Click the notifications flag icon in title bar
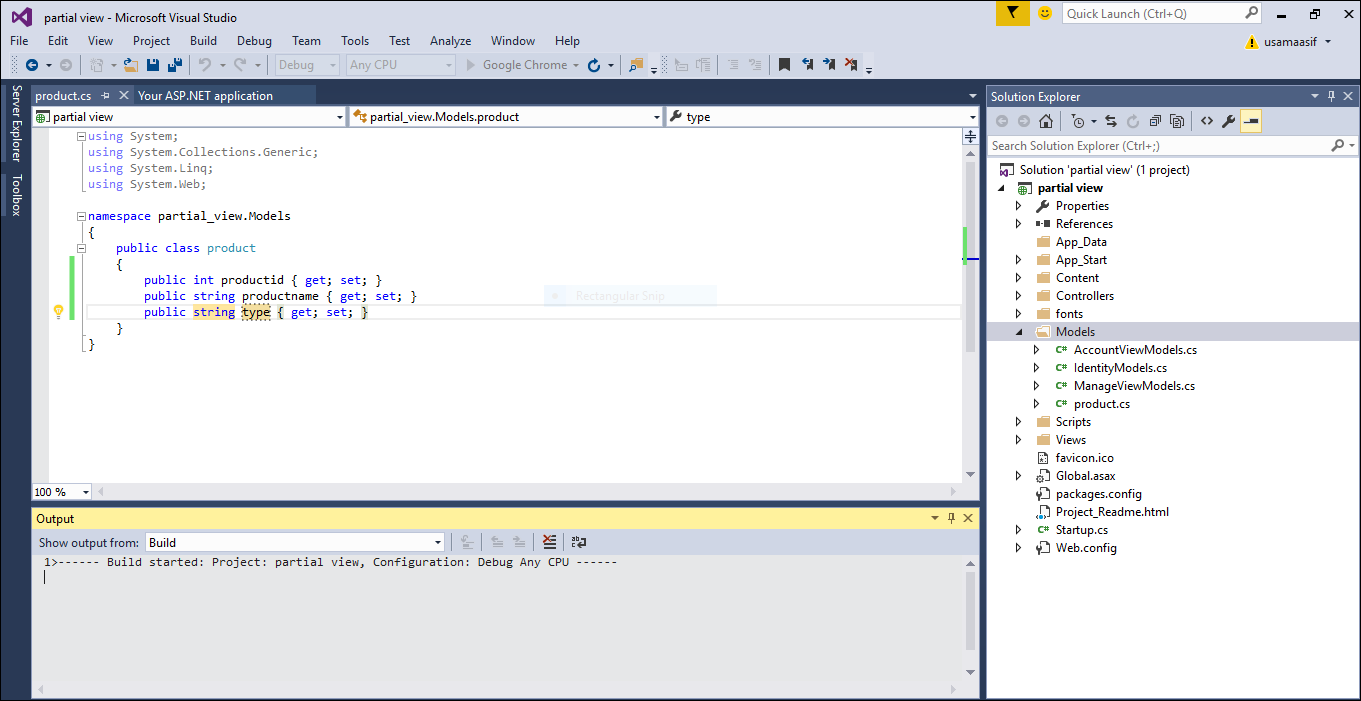The height and width of the screenshot is (701, 1361). coord(1012,13)
